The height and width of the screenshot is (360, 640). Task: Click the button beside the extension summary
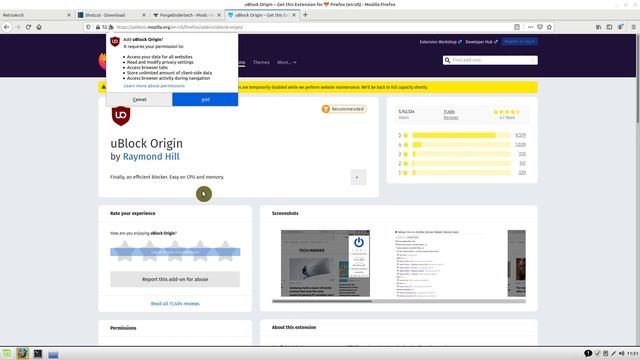[x=358, y=177]
